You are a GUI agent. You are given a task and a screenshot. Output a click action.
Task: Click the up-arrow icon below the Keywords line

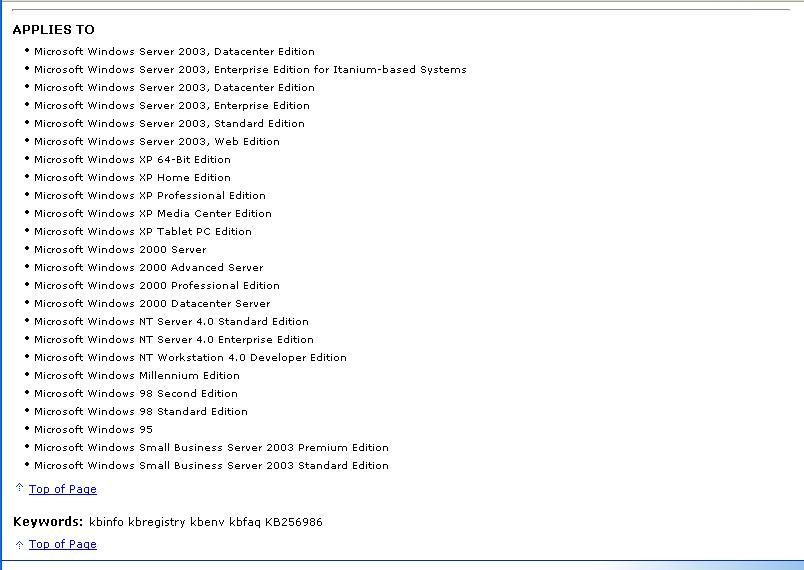pyautogui.click(x=19, y=544)
